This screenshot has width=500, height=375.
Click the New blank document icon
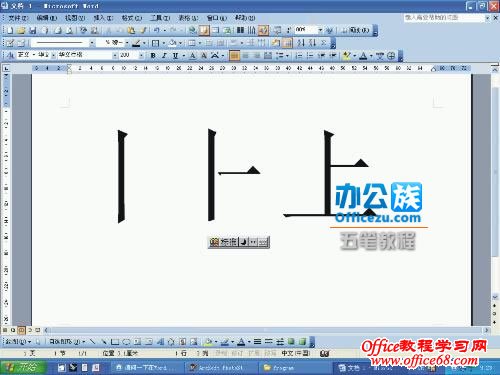click(10, 31)
